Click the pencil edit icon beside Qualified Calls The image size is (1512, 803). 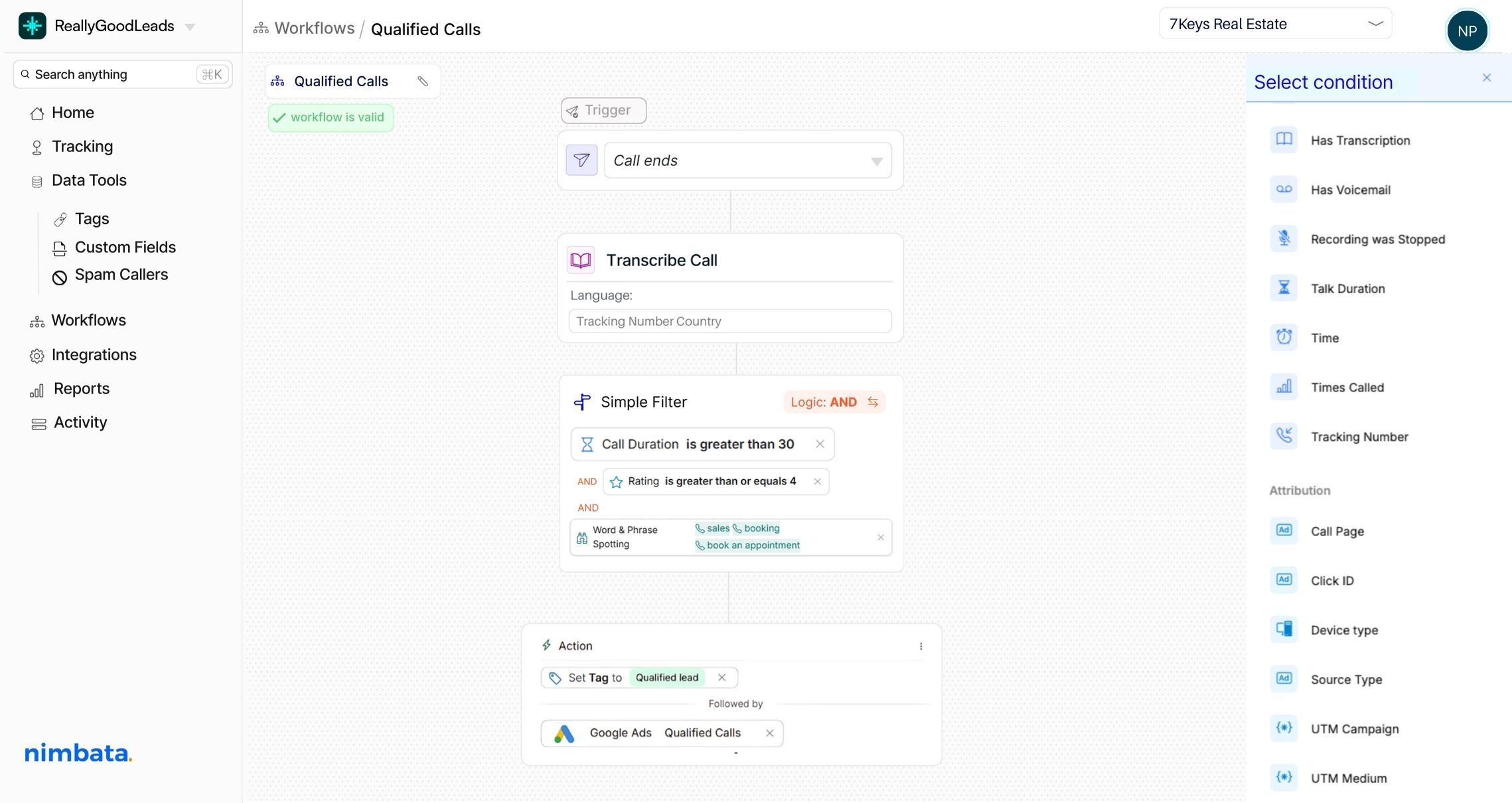click(x=423, y=81)
